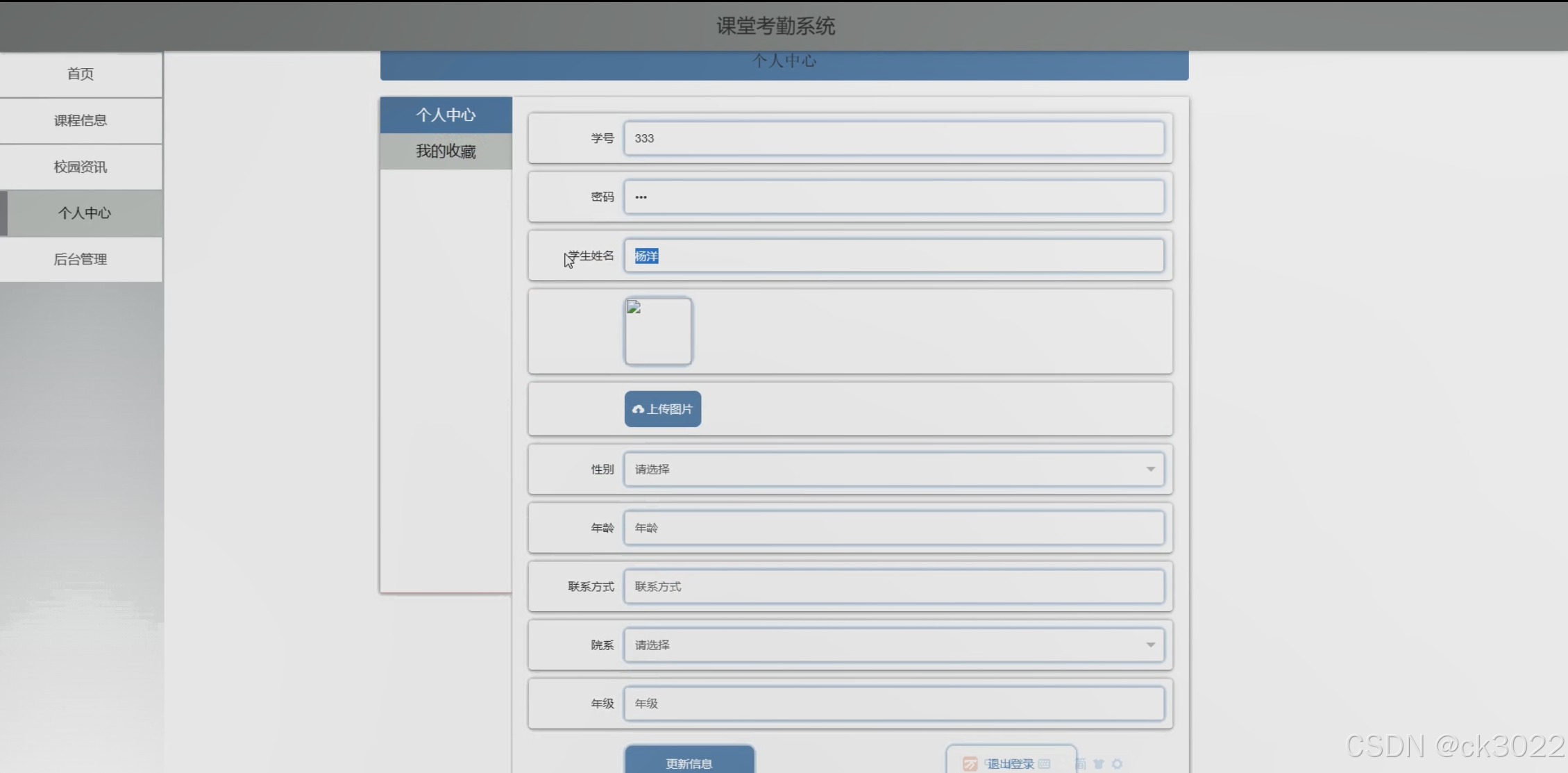Open 首页 in the left sidebar

[81, 74]
